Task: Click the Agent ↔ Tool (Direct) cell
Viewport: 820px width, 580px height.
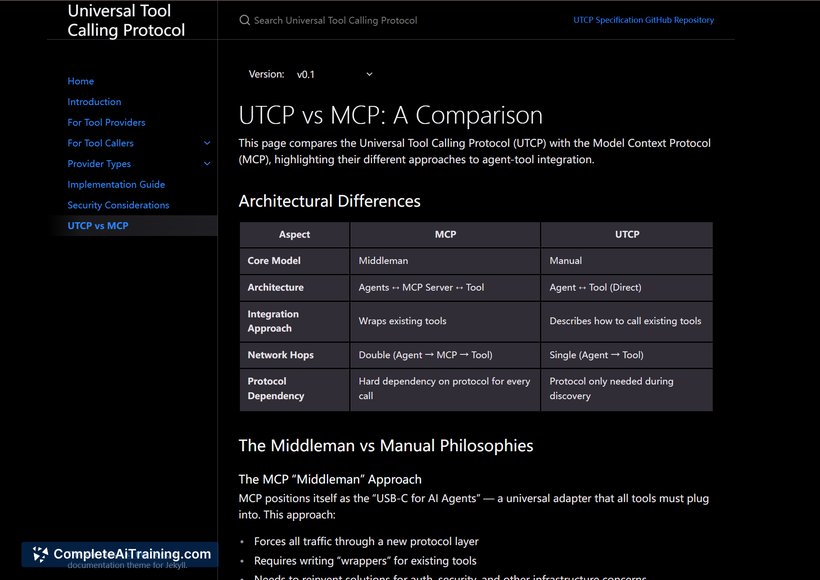Action: [x=627, y=287]
